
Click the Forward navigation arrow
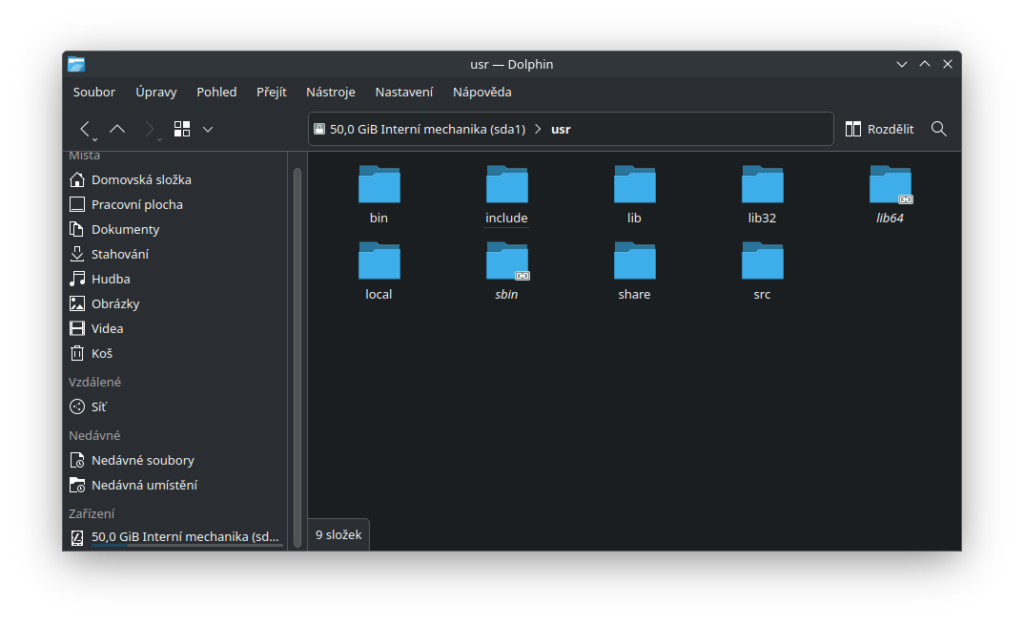[x=150, y=129]
